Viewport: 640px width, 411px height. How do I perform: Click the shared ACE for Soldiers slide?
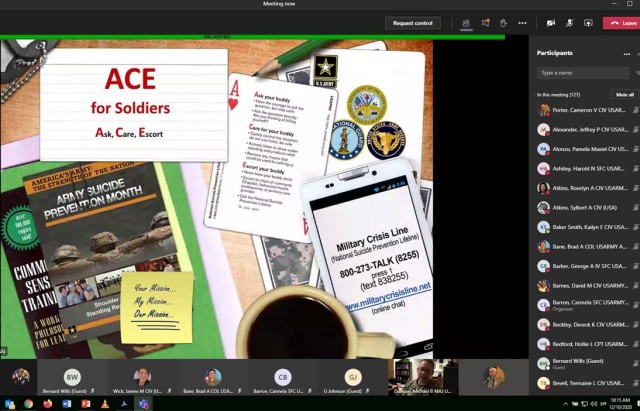pyautogui.click(x=216, y=199)
